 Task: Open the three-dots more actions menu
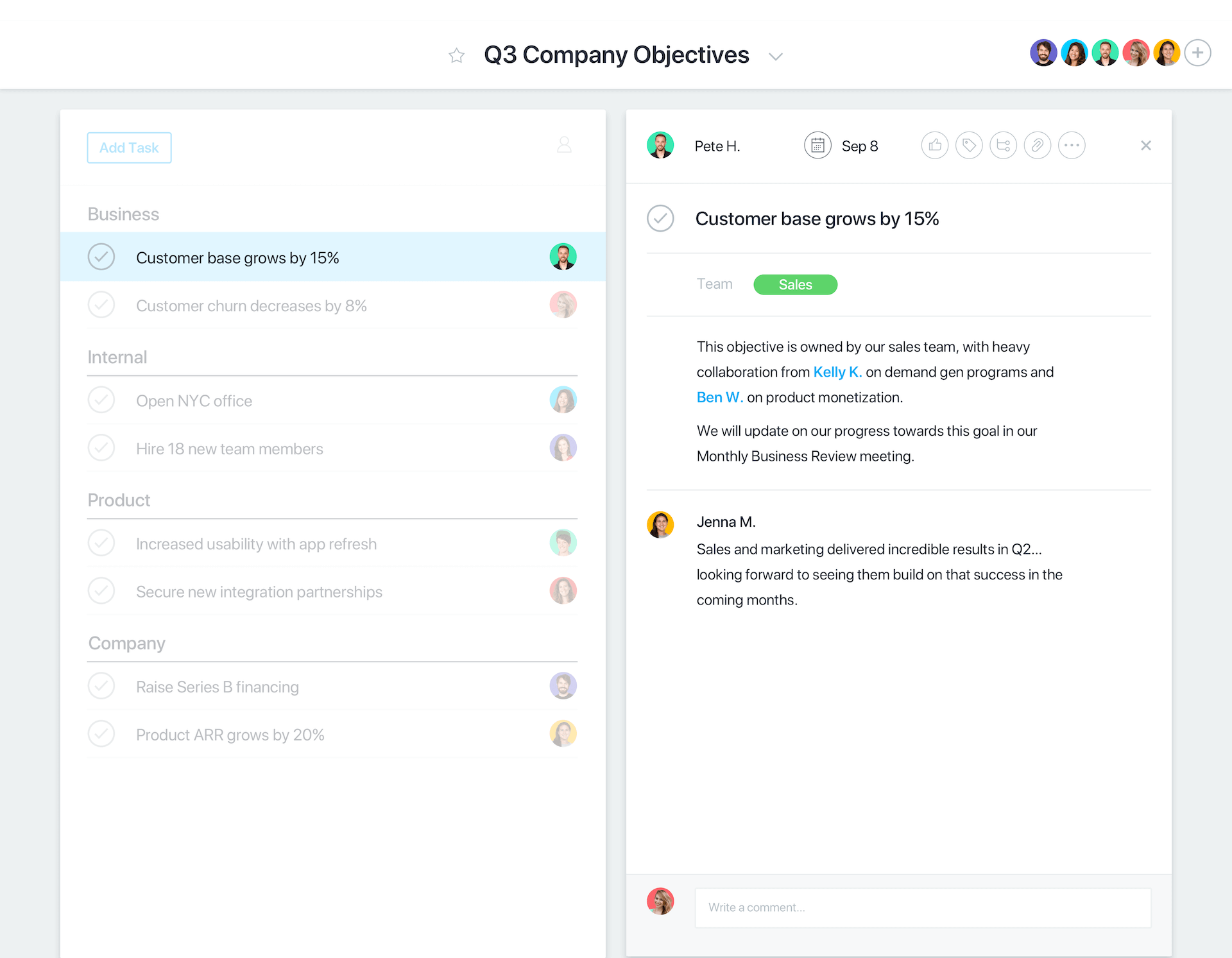pos(1072,146)
